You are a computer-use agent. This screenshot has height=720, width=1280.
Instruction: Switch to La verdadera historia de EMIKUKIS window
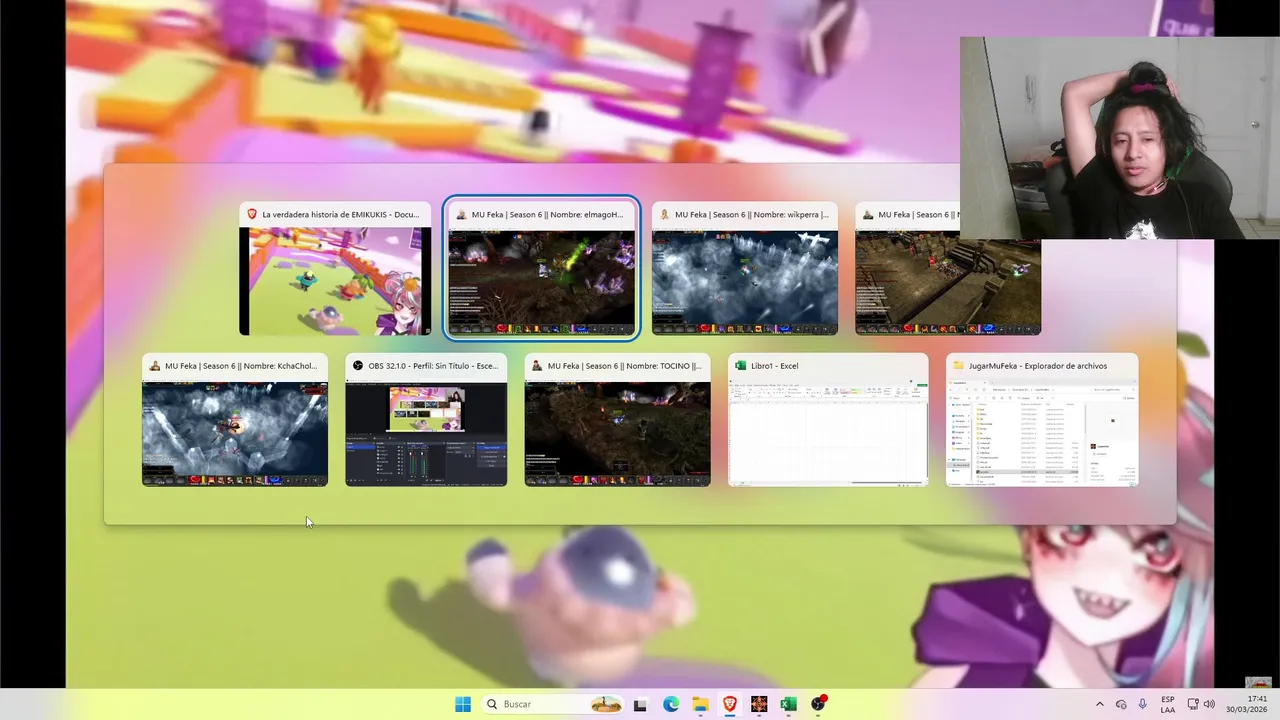(x=335, y=270)
